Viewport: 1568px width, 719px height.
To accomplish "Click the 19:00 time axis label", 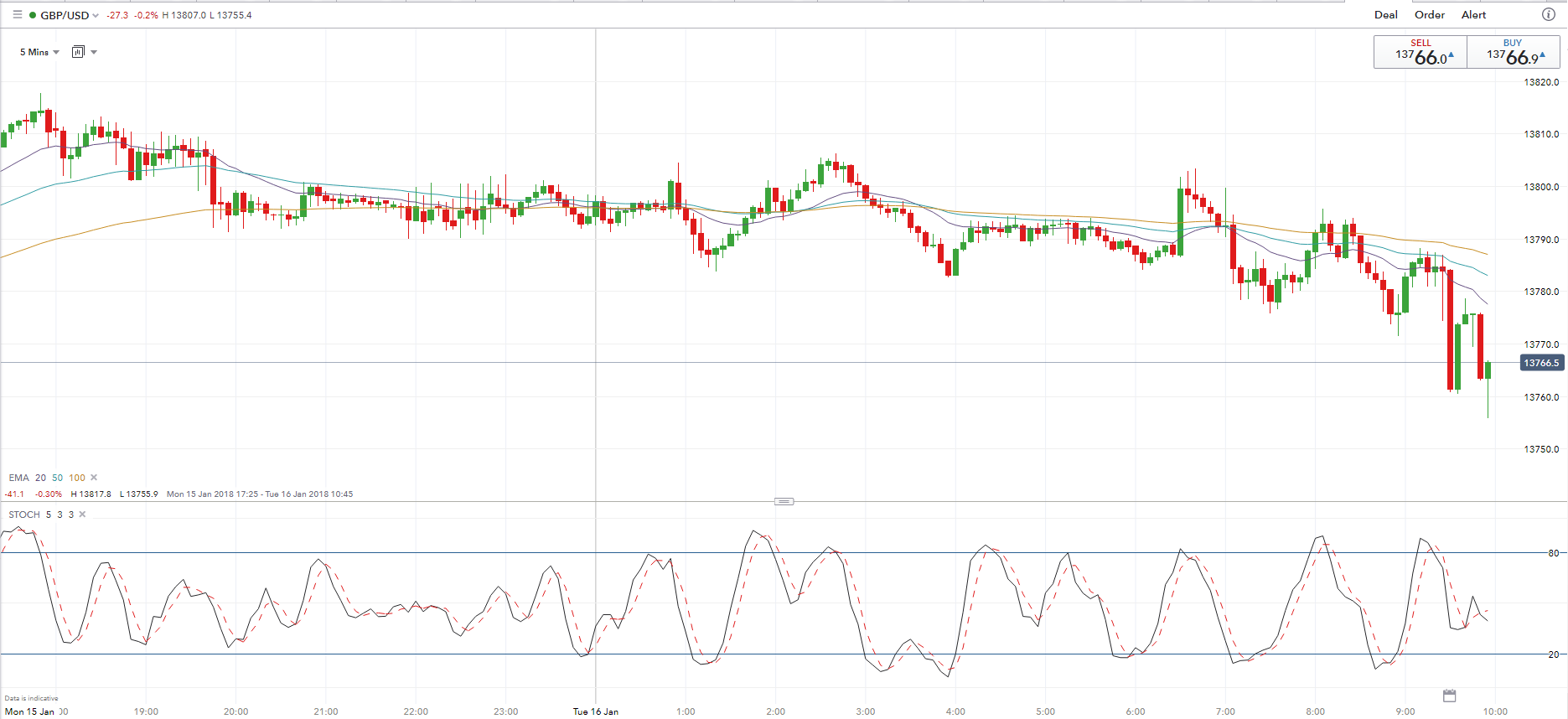I will tap(146, 711).
